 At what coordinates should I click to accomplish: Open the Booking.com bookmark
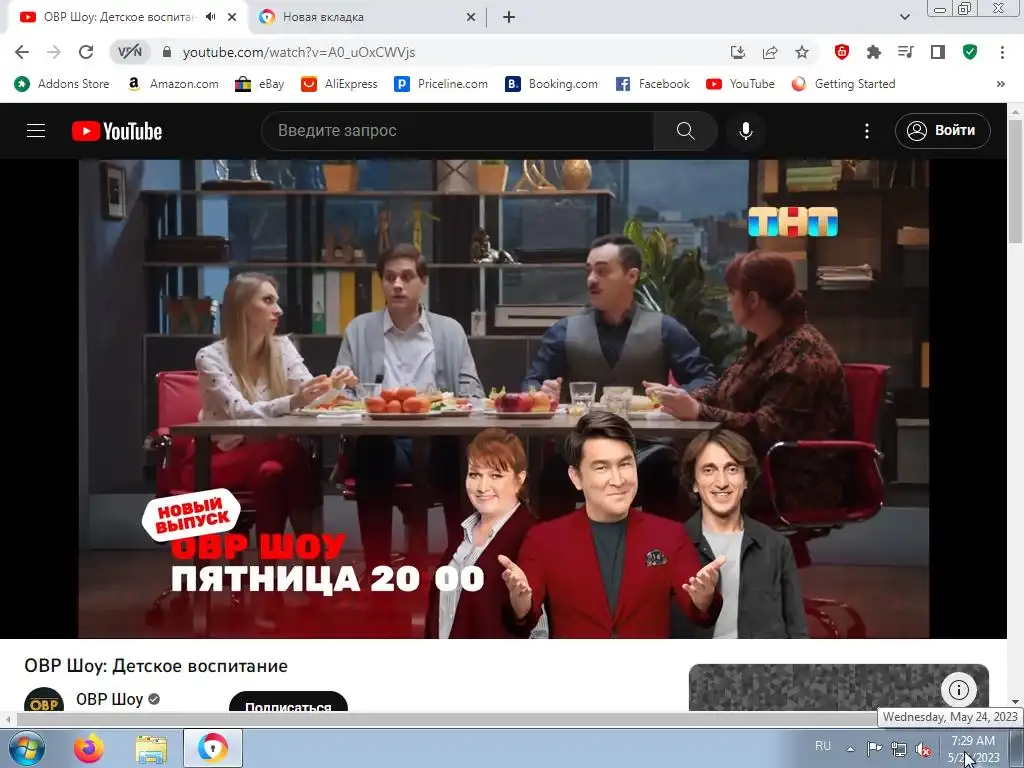[552, 84]
